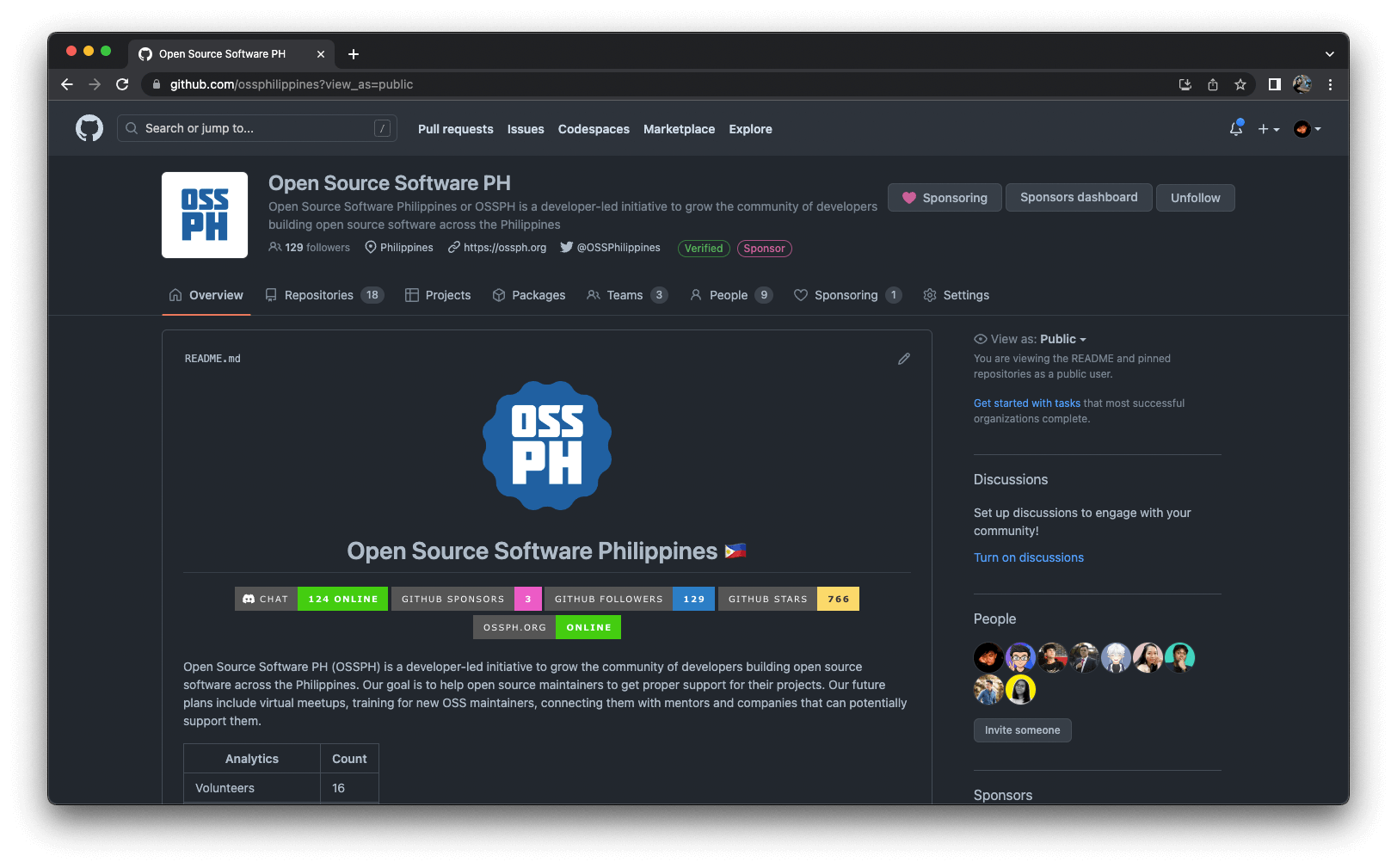Open the yellow member avatar in People
Image resolution: width=1397 pixels, height=868 pixels.
pyautogui.click(x=1020, y=690)
